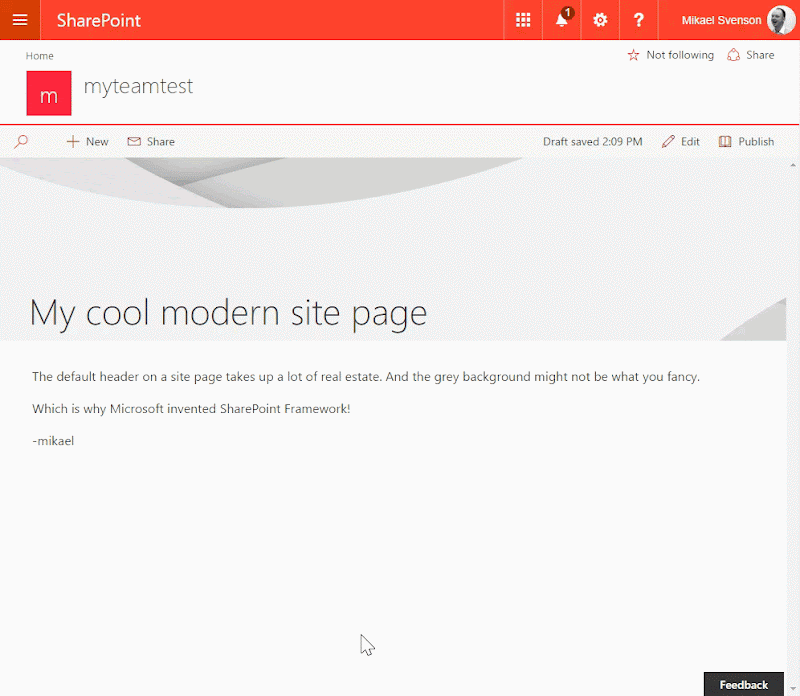Viewport: 800px width, 696px height.
Task: Click the scrollbar down arrow
Action: 793,690
